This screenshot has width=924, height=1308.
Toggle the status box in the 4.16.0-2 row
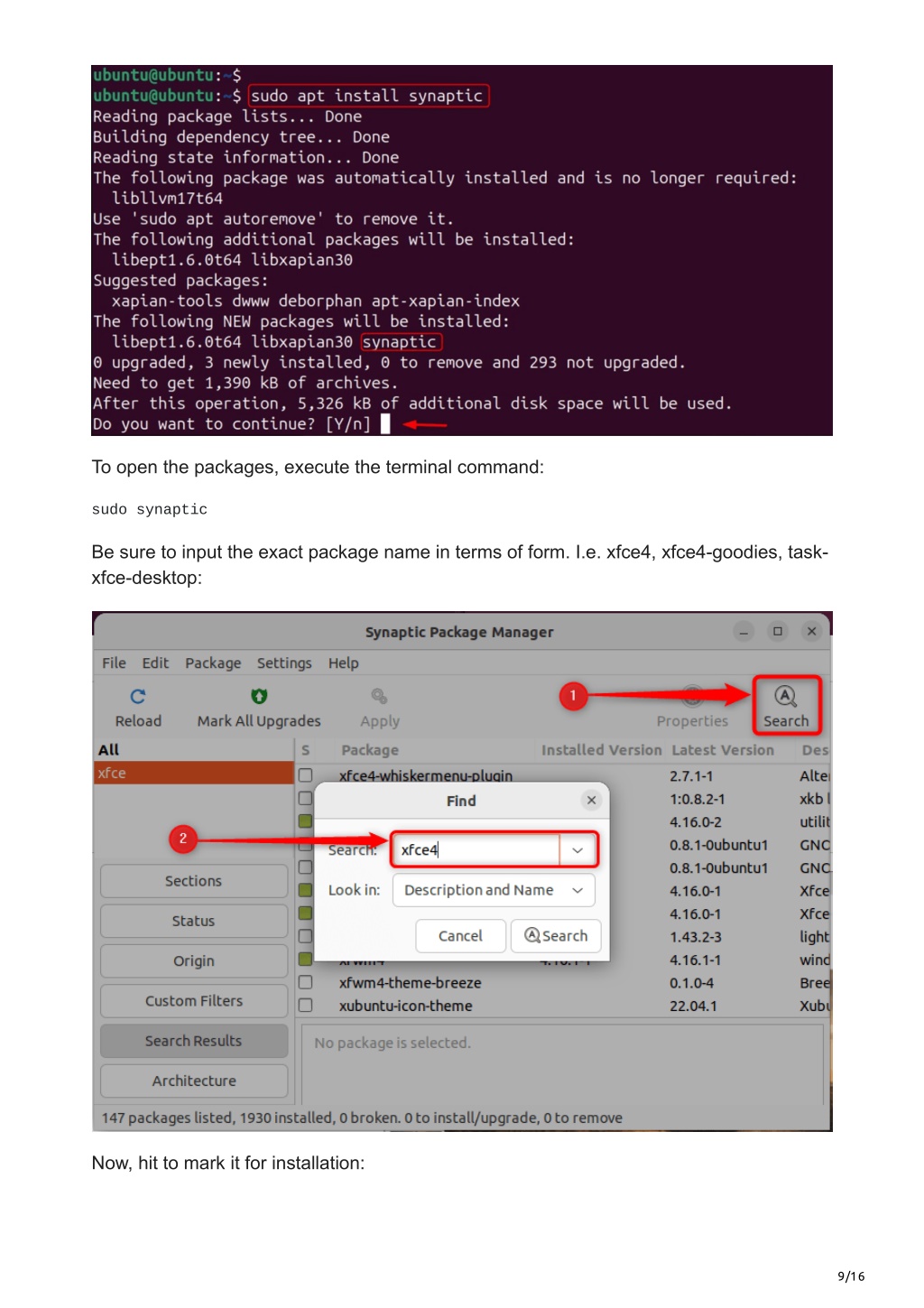306,821
